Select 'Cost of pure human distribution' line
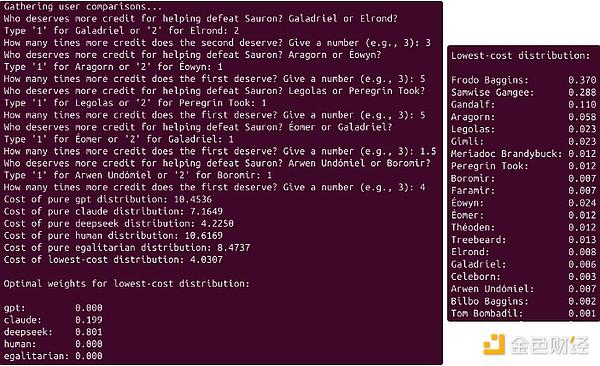This screenshot has width=600, height=366. pos(113,235)
